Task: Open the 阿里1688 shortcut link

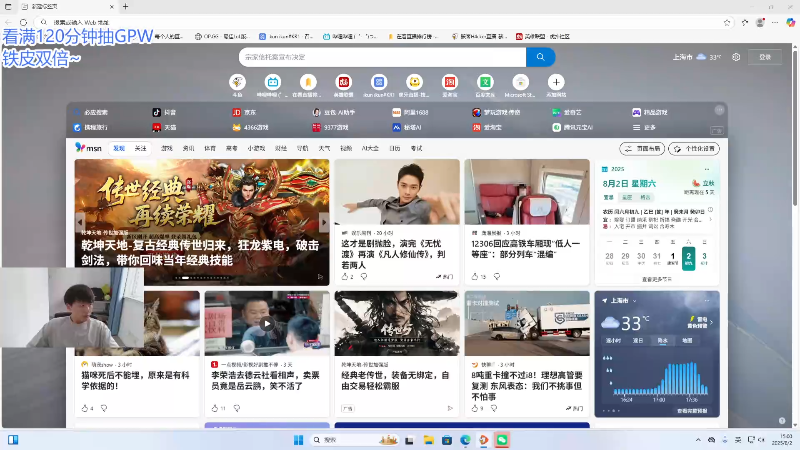Action: point(410,112)
